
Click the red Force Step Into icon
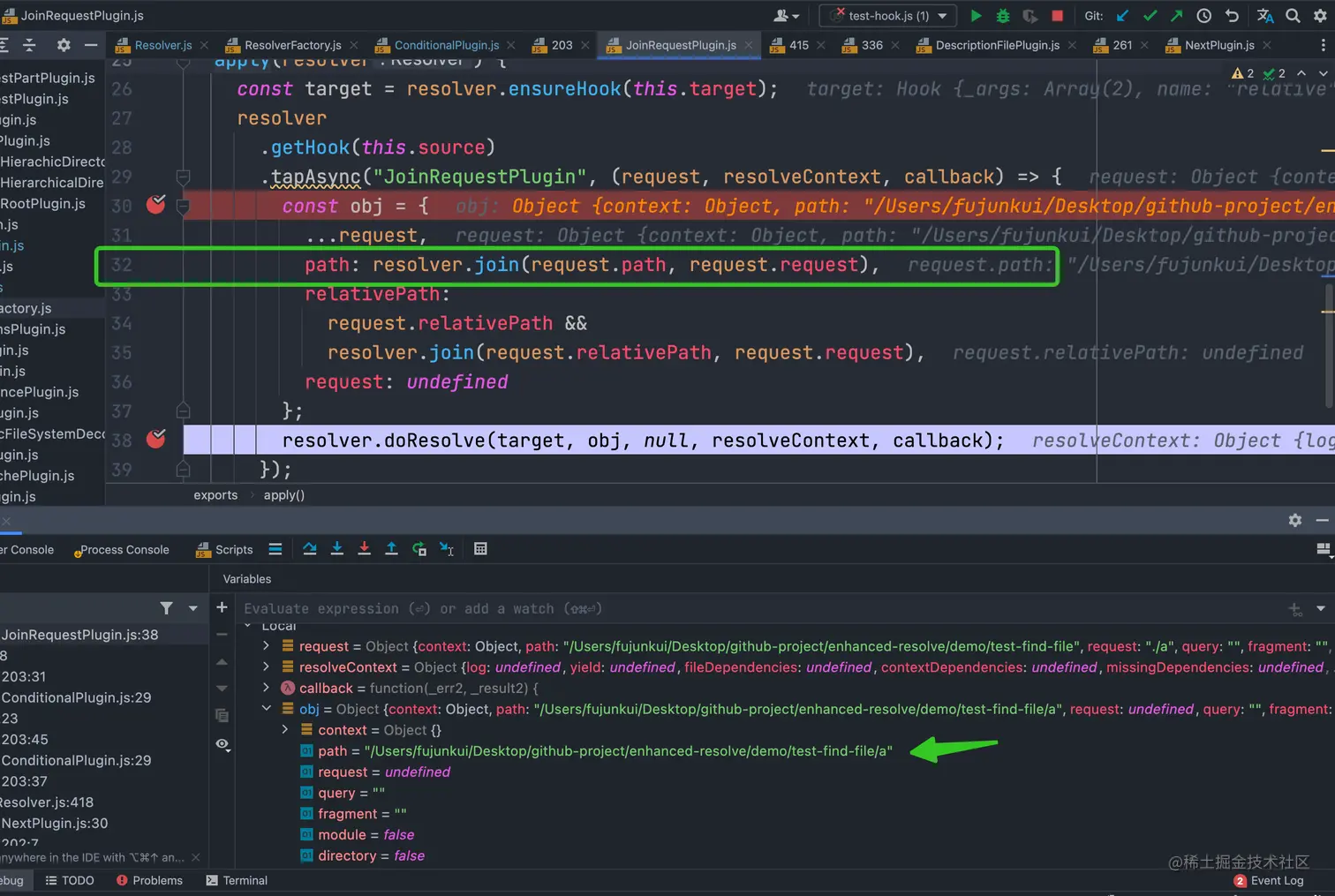point(364,549)
